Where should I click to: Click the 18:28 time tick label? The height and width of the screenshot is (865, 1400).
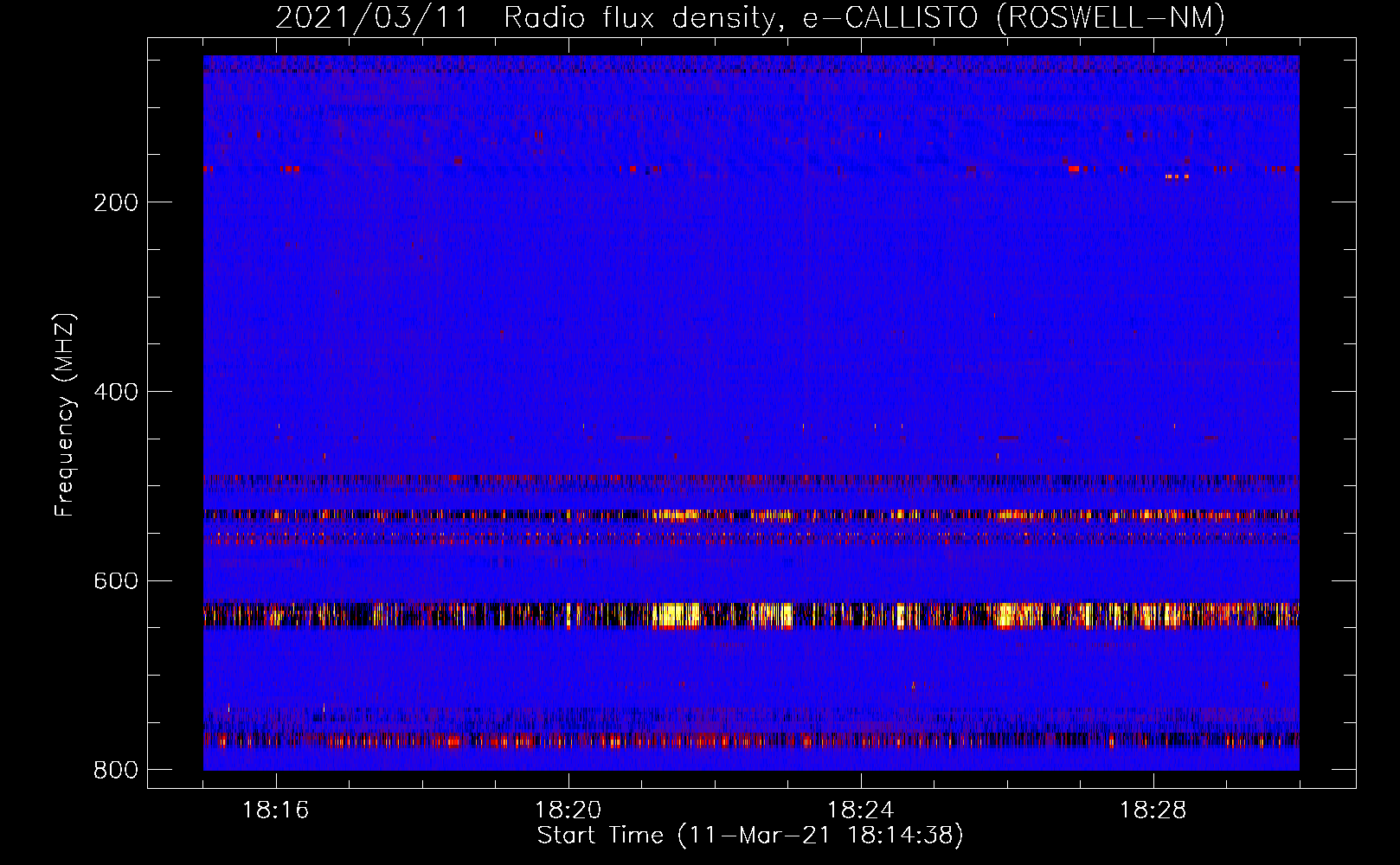[x=1153, y=811]
